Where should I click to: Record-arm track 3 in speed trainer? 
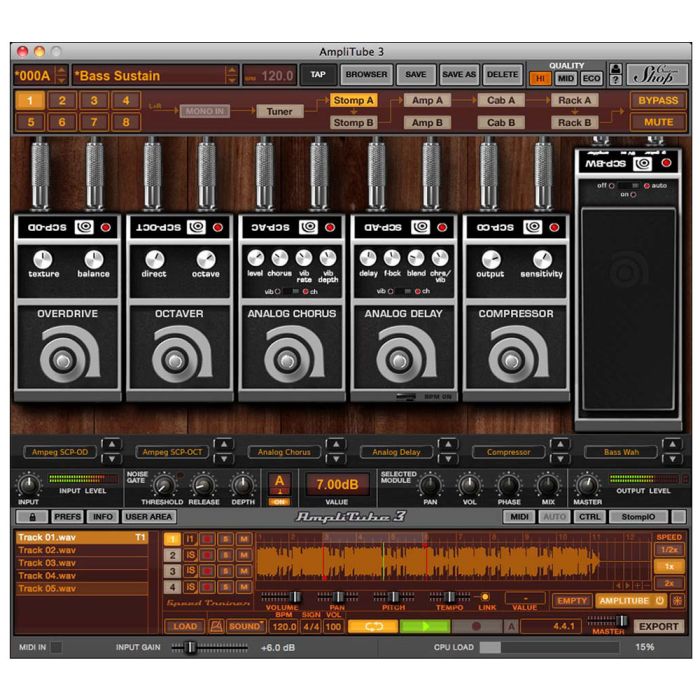(207, 571)
